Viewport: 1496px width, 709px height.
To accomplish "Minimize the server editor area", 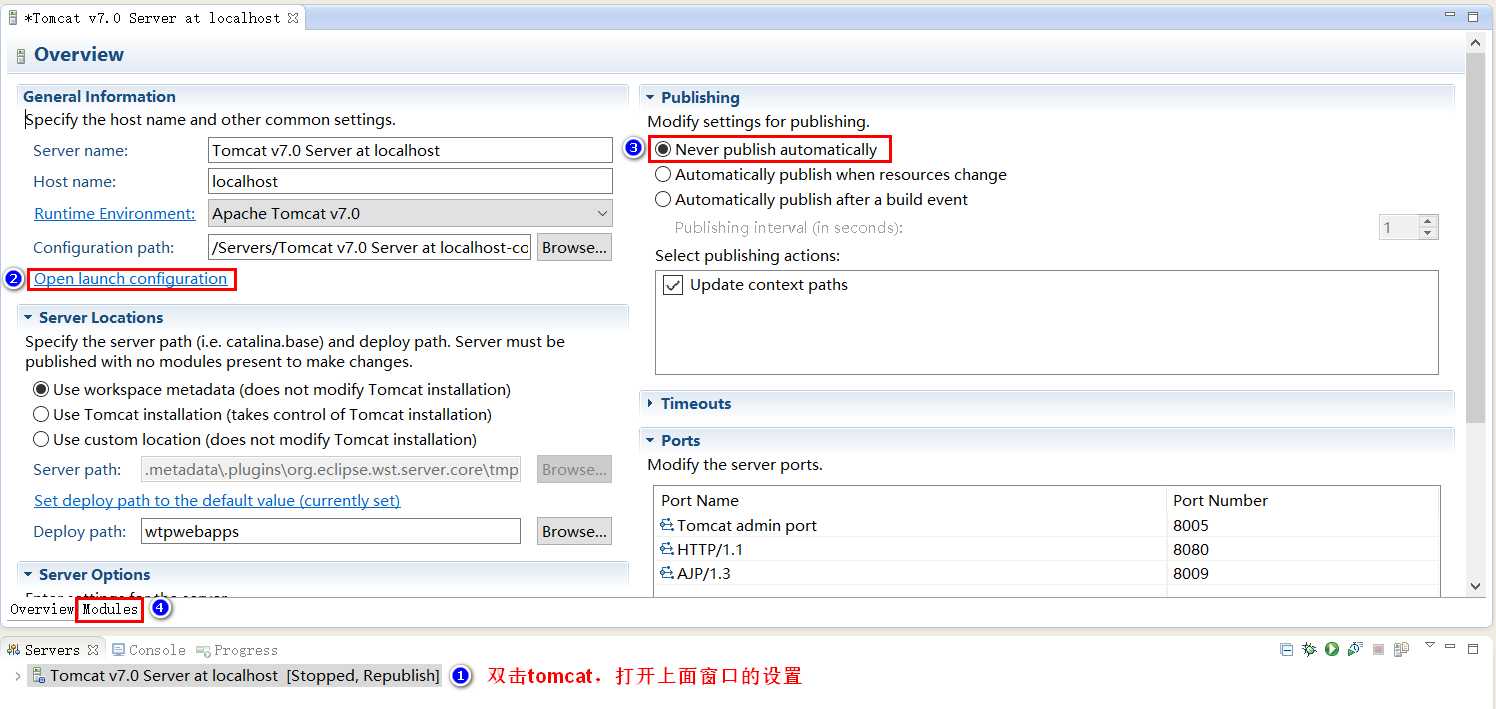I will pos(1450,15).
